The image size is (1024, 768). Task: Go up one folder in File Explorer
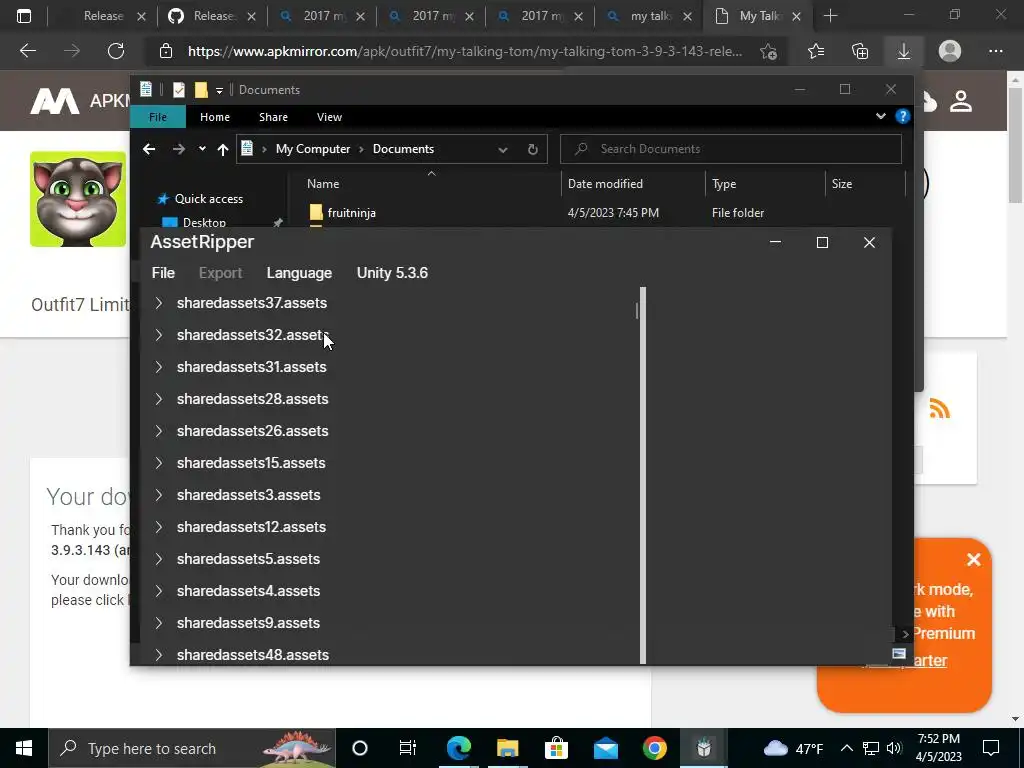point(223,150)
